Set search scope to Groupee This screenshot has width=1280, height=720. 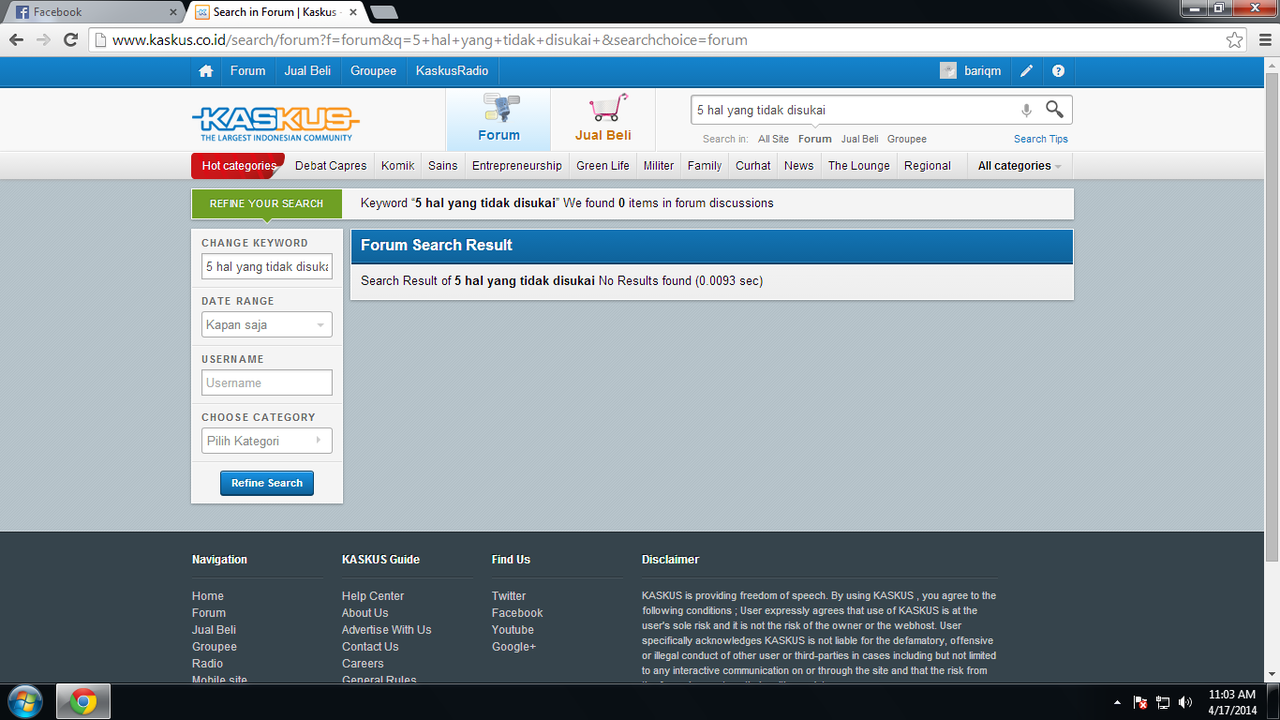point(907,139)
